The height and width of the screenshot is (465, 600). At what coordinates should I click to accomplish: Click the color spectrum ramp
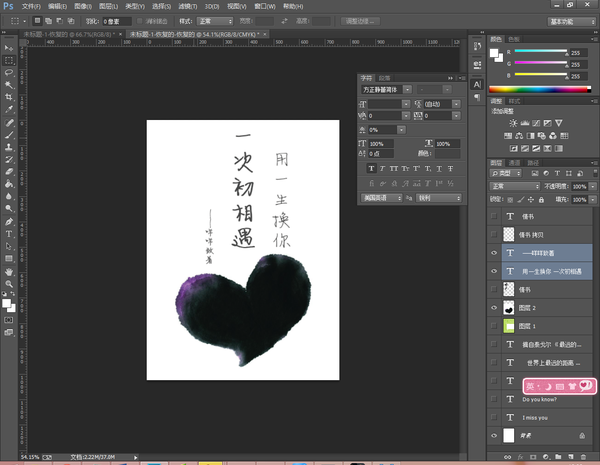click(540, 90)
